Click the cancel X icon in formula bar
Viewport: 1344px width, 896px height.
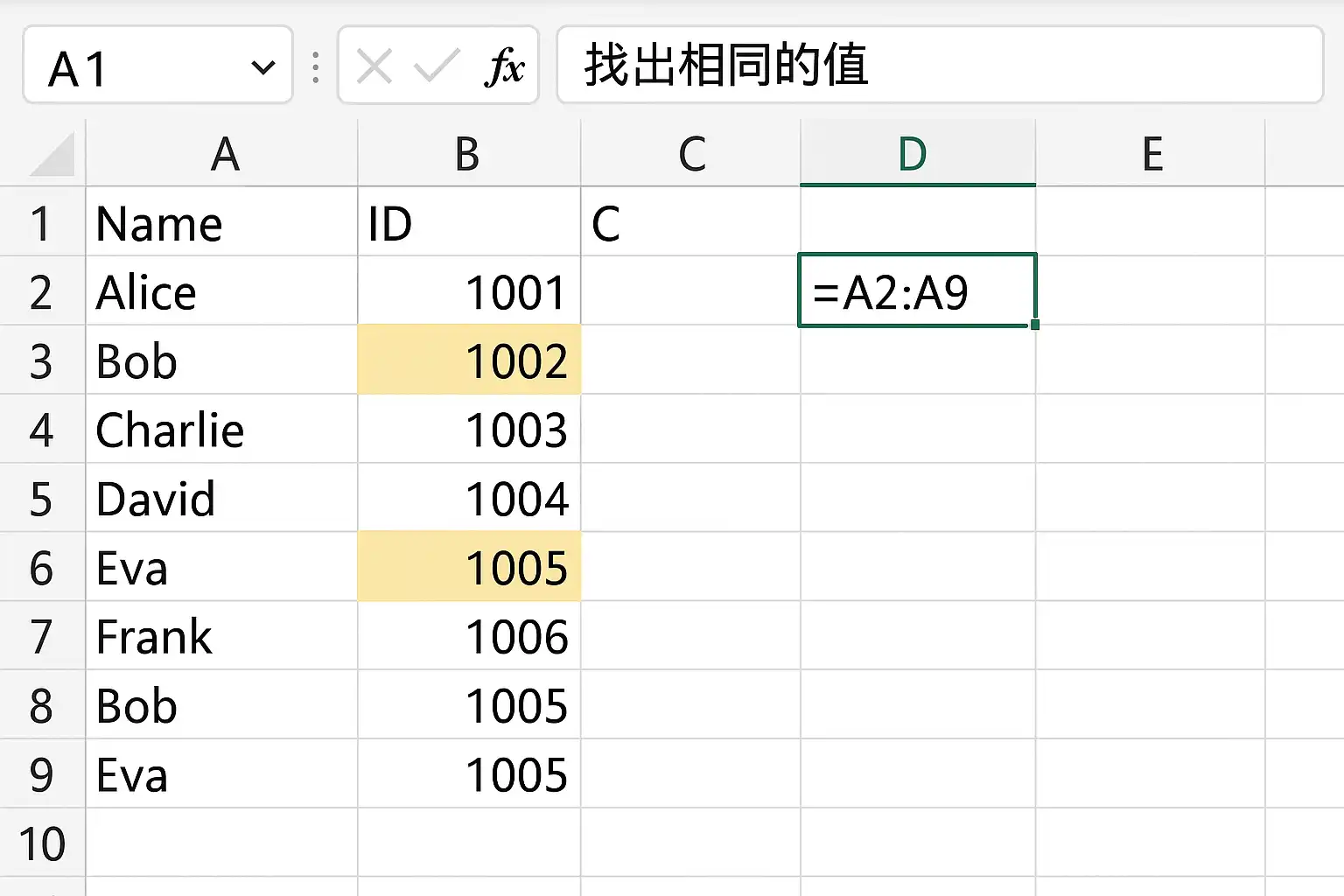374,66
